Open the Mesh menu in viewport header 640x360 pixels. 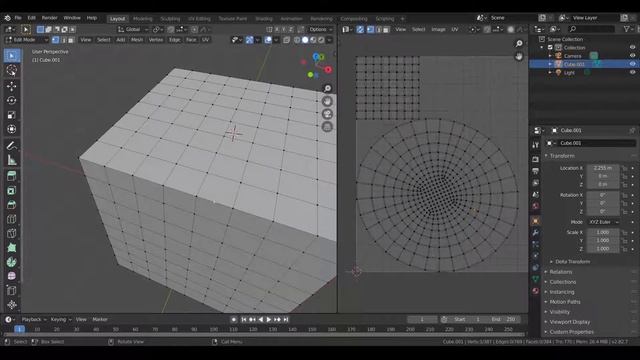click(x=137, y=40)
